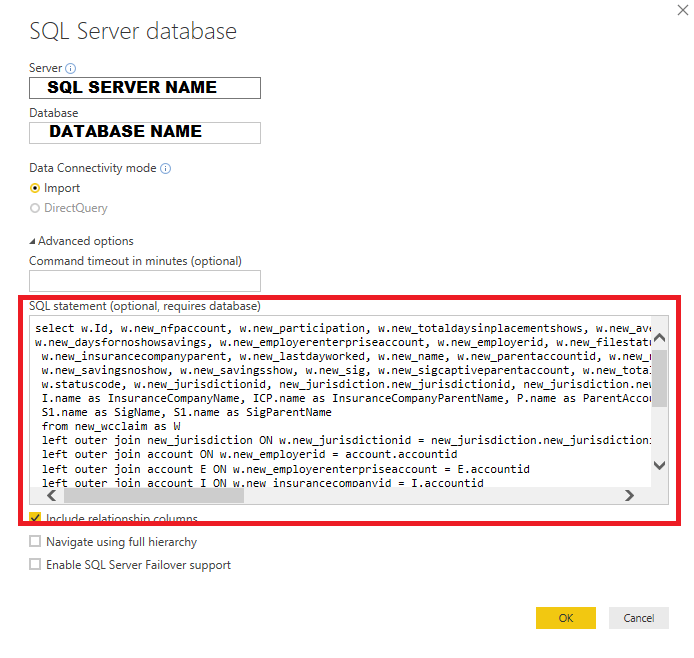The image size is (694, 658).
Task: Click the SQL statement scroll down arrow
Action: coord(659,465)
